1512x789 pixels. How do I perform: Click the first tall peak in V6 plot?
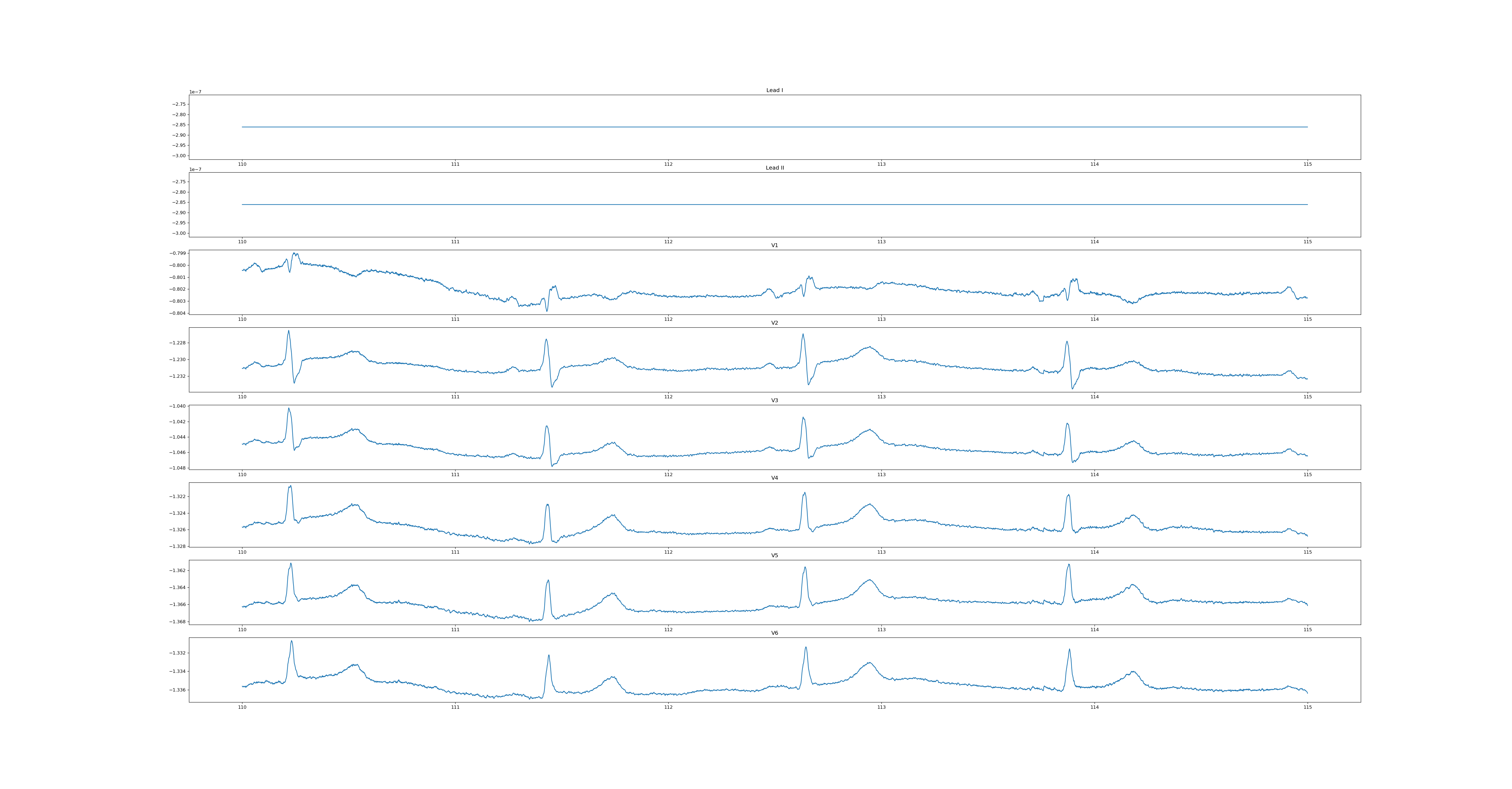(291, 642)
